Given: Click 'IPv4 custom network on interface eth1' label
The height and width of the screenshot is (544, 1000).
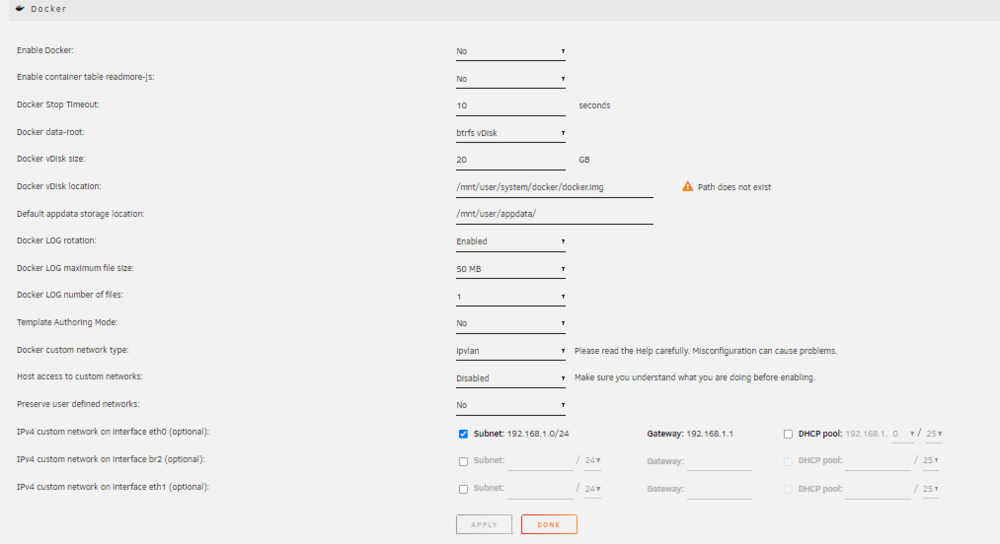Looking at the screenshot, I should 113,487.
